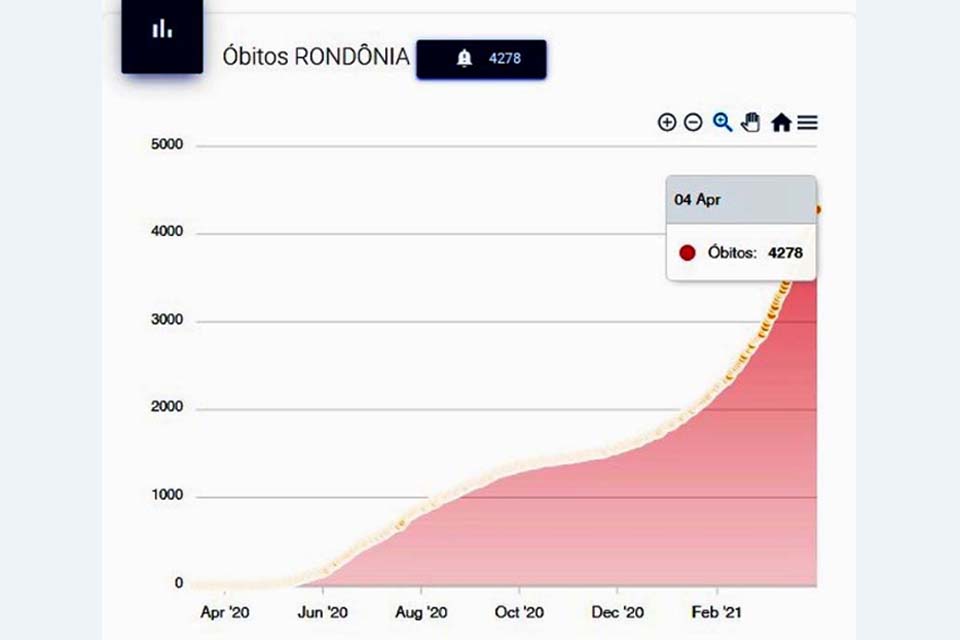Click the zoom in plus icon
The height and width of the screenshot is (640, 960).
[x=666, y=122]
